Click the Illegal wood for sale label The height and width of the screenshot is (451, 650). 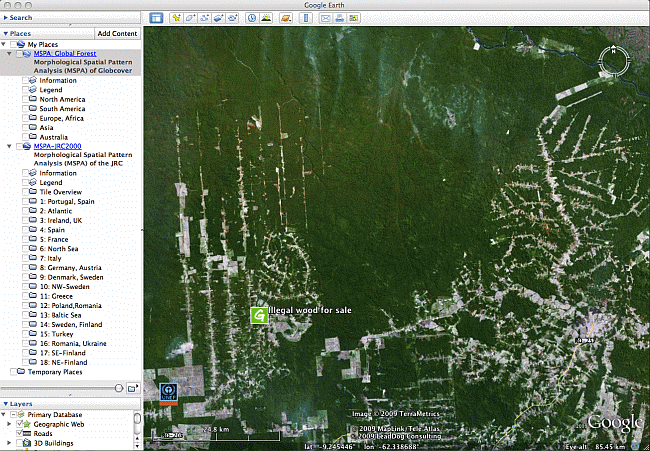point(310,310)
